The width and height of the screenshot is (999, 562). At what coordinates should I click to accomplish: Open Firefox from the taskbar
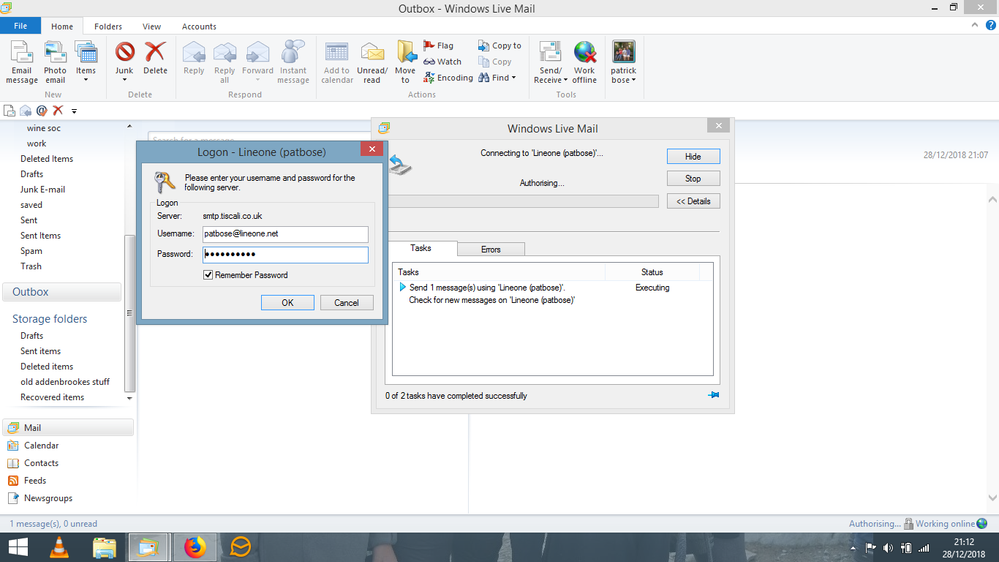click(194, 547)
